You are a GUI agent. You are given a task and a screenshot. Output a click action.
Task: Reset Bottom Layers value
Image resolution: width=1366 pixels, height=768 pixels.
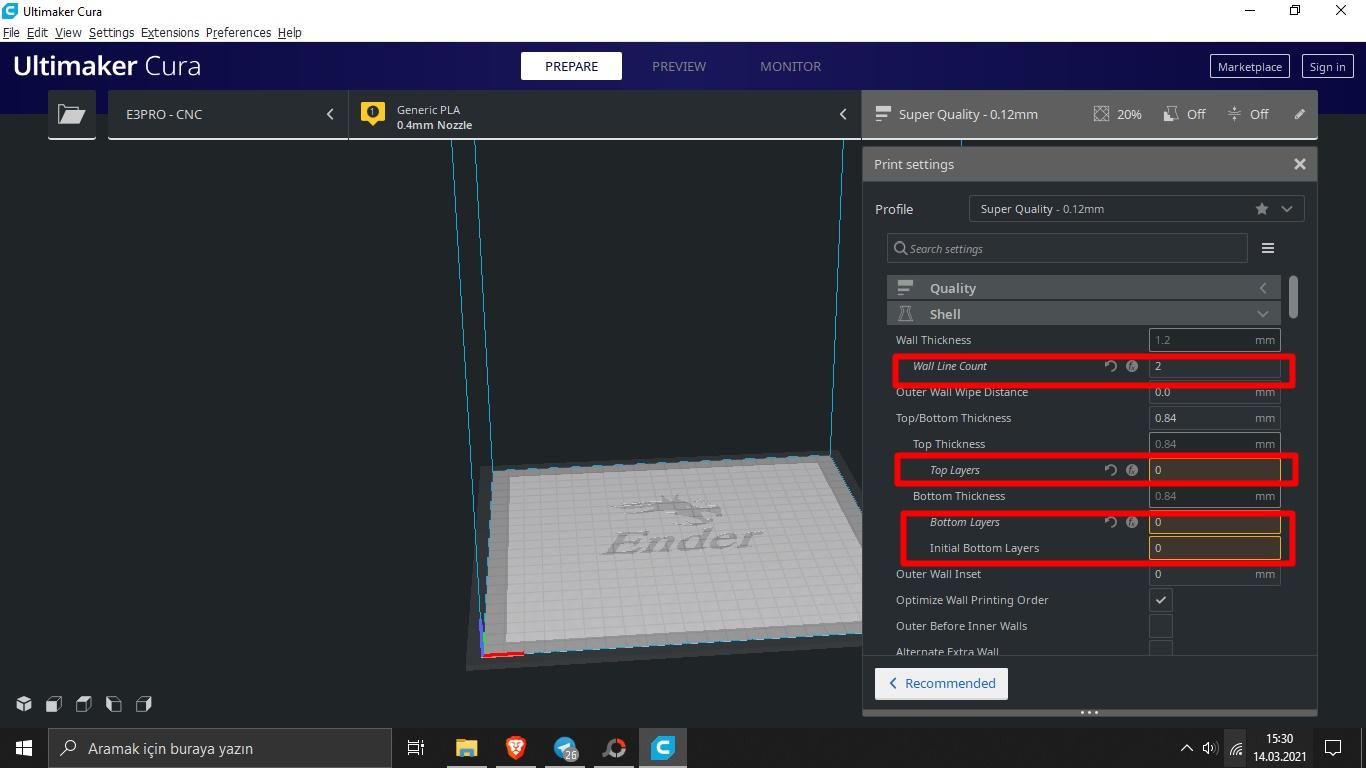click(x=1110, y=522)
